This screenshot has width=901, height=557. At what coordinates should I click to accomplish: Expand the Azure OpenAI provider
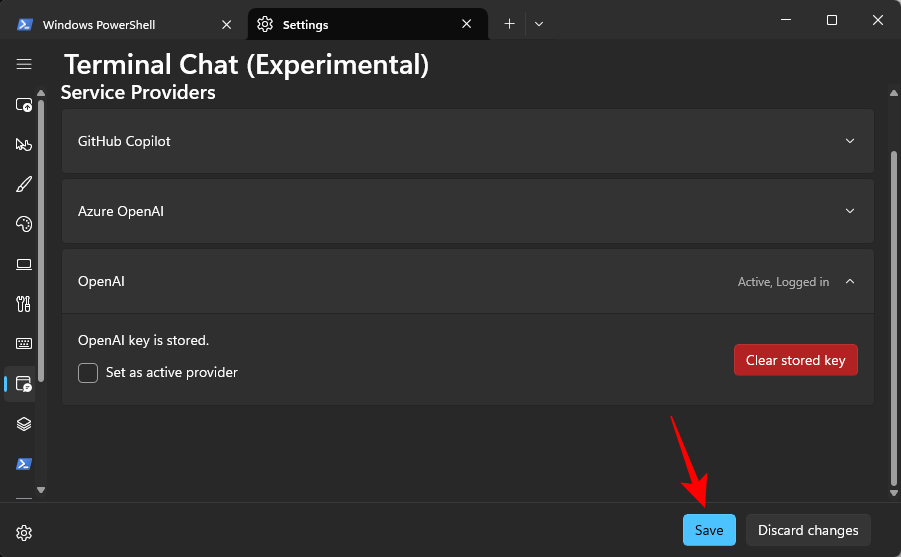[x=850, y=211]
